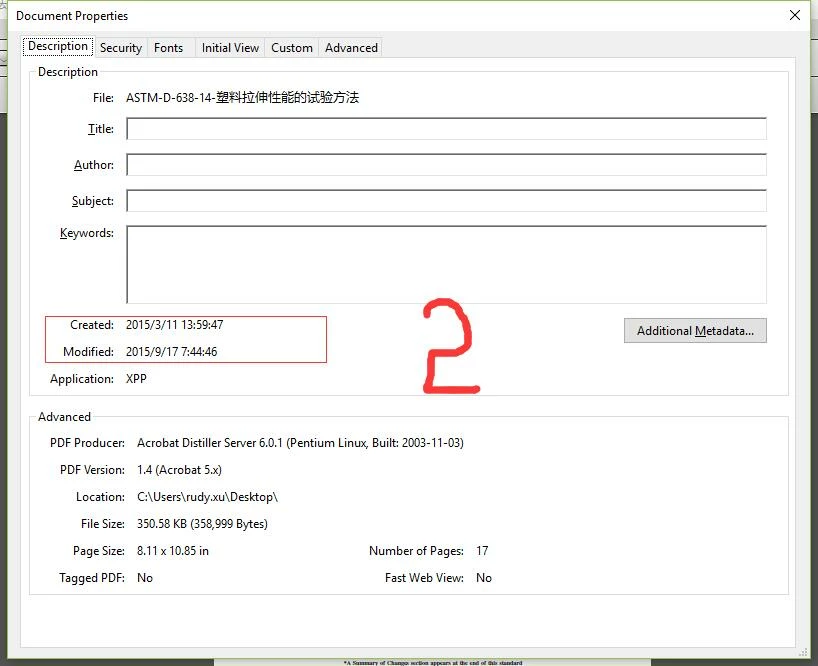Click the Subject text field

click(x=446, y=201)
